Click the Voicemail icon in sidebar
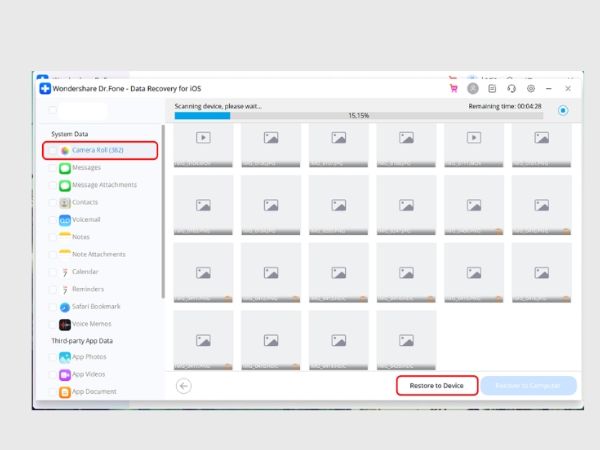The height and width of the screenshot is (450, 600). pyautogui.click(x=65, y=220)
